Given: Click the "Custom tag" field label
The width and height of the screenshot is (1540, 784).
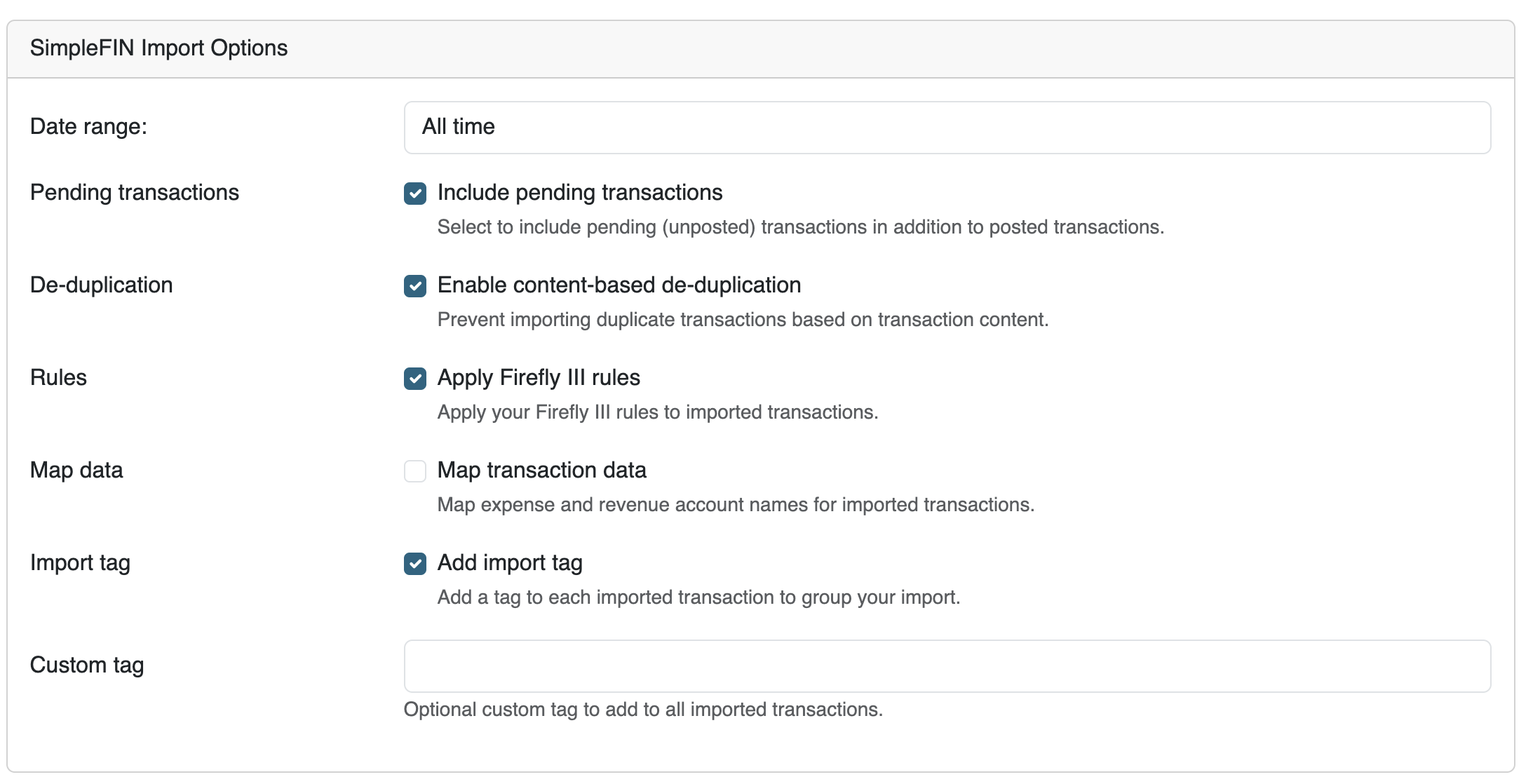Looking at the screenshot, I should [87, 665].
